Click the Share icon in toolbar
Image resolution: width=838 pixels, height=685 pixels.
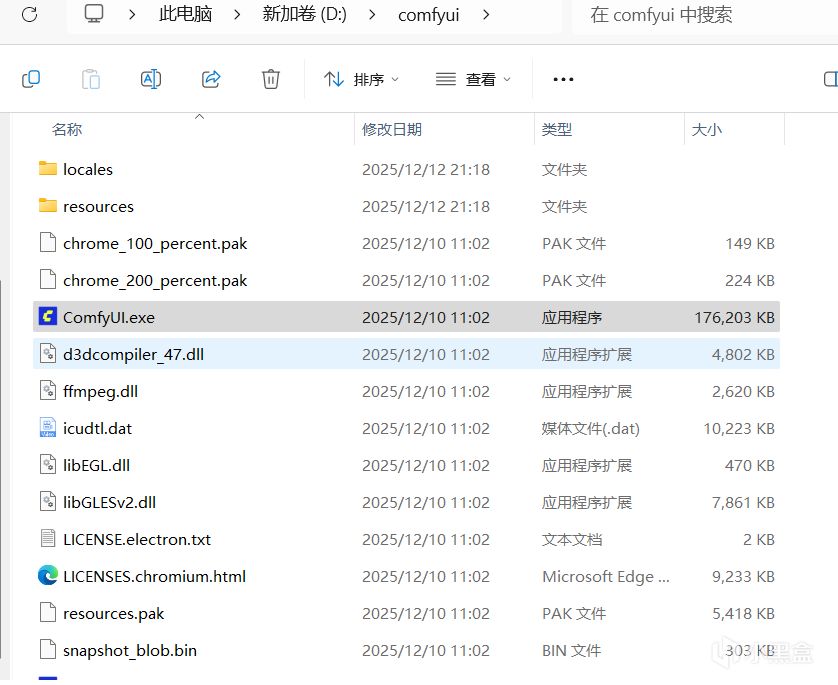(211, 79)
